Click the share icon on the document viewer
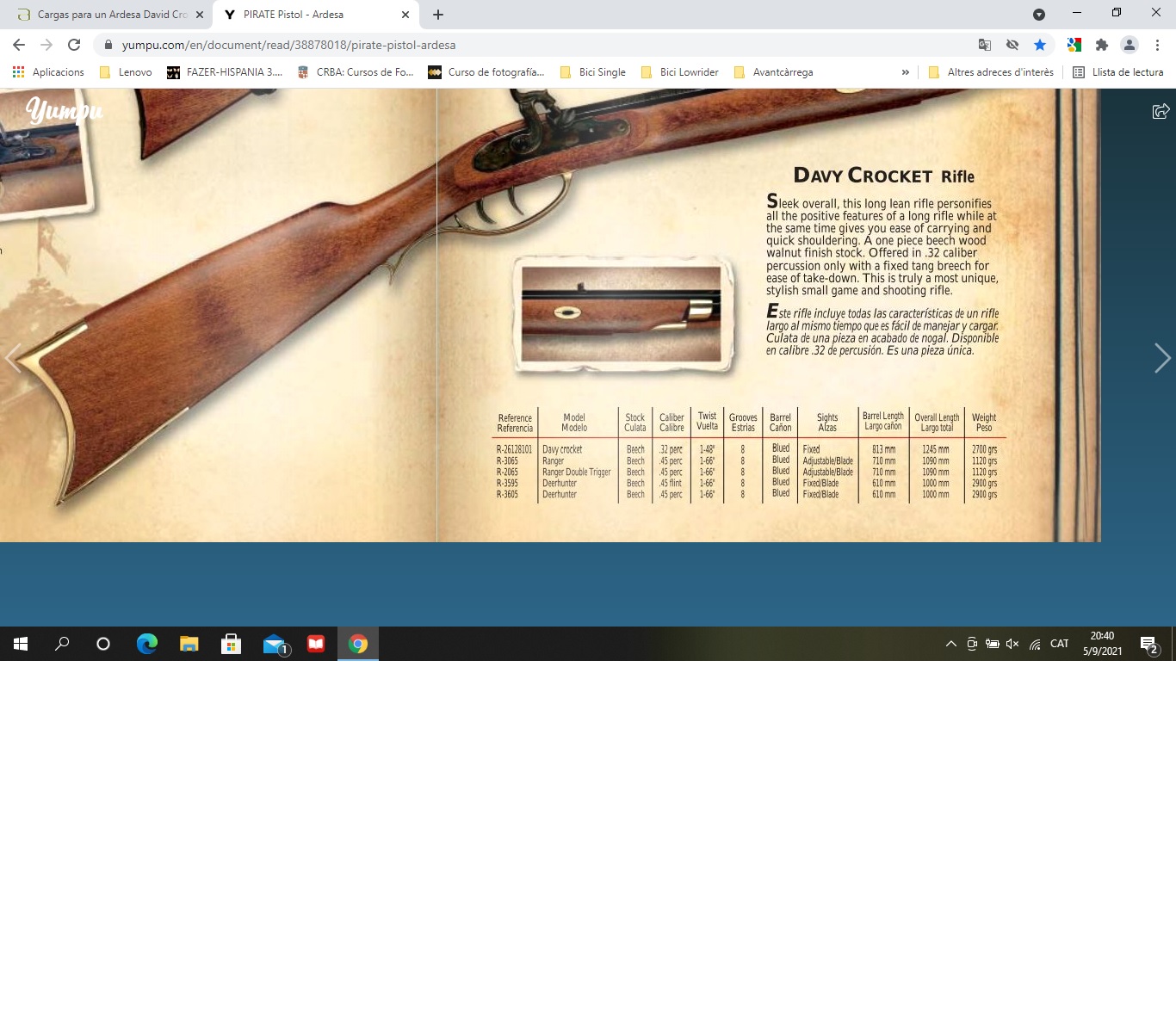The width and height of the screenshot is (1176, 1025). pos(1161,111)
